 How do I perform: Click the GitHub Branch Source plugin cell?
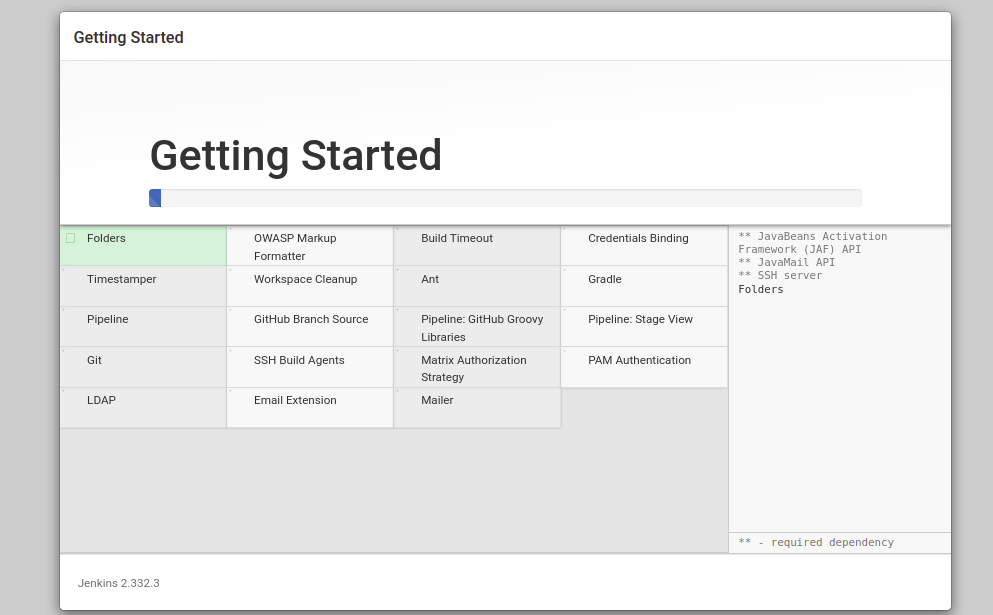[310, 327]
